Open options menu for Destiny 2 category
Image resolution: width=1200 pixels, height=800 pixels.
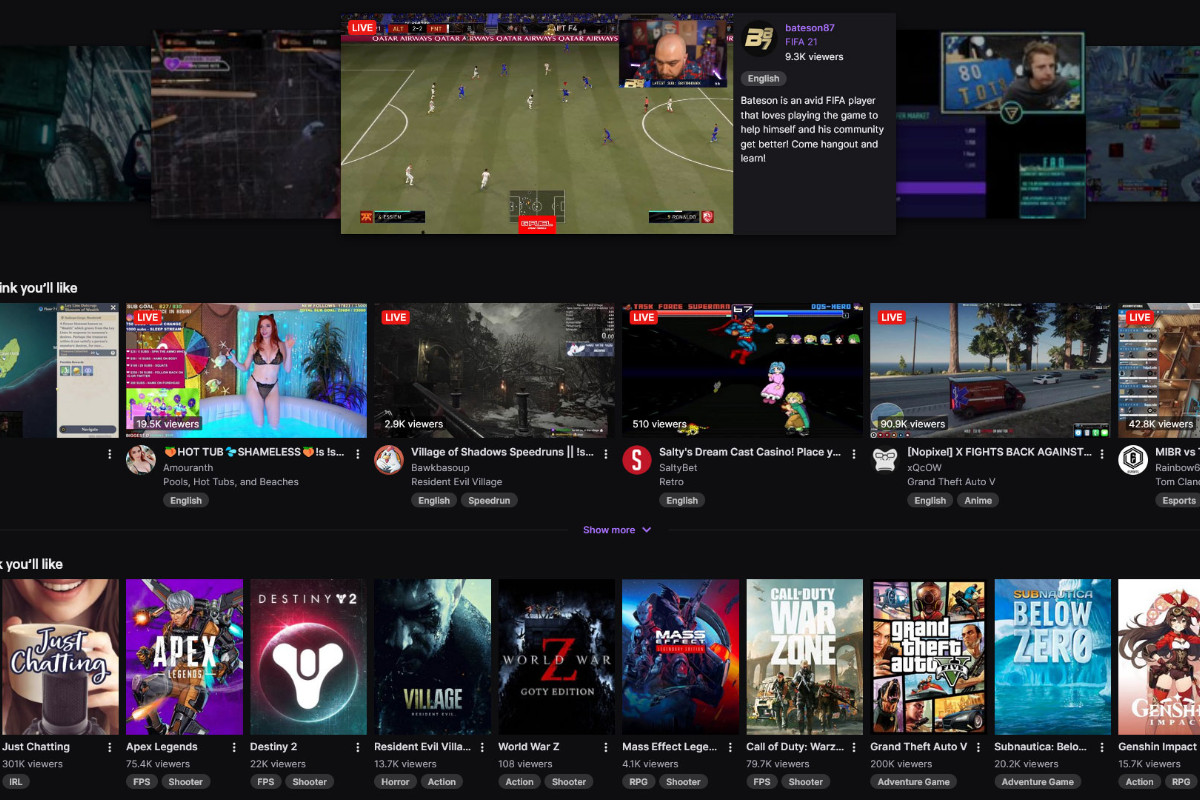coord(358,747)
